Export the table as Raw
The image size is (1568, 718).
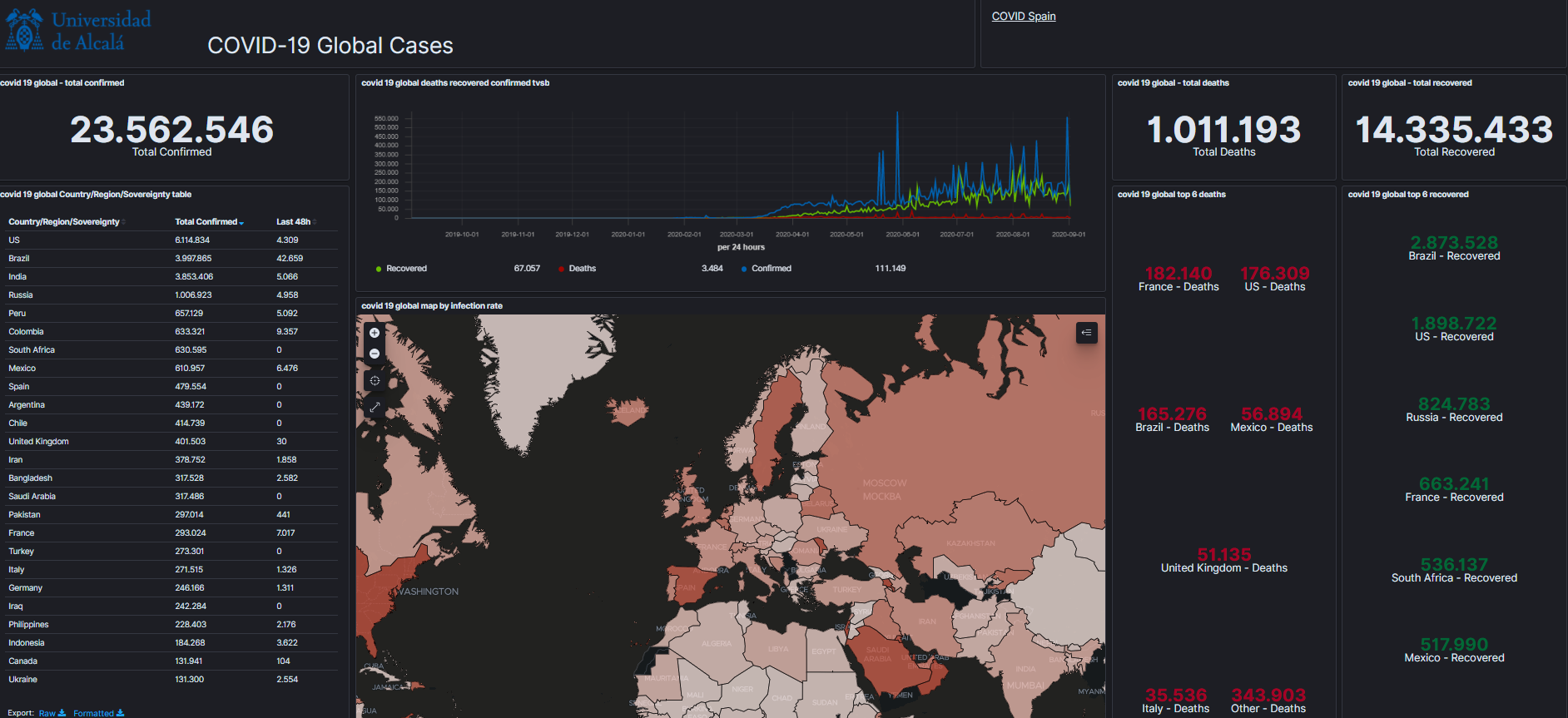(x=52, y=713)
